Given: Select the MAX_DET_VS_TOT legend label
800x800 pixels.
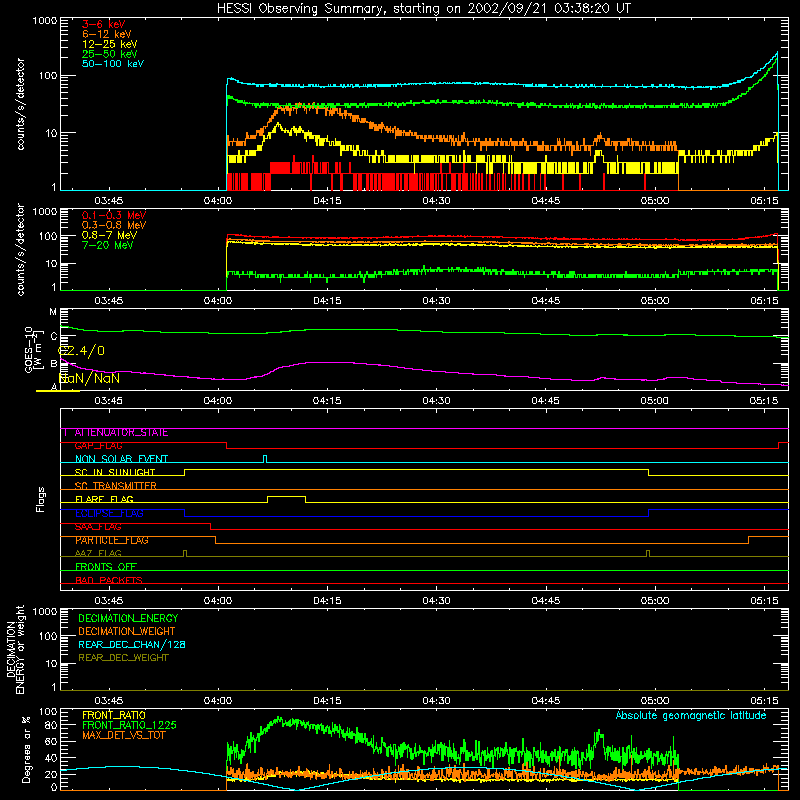Looking at the screenshot, I should click(x=124, y=735).
